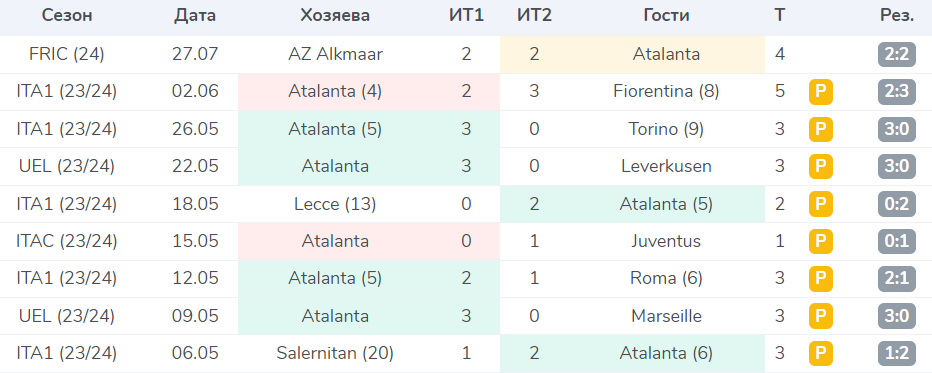Click the Гости column header
932x373 pixels.
click(666, 16)
